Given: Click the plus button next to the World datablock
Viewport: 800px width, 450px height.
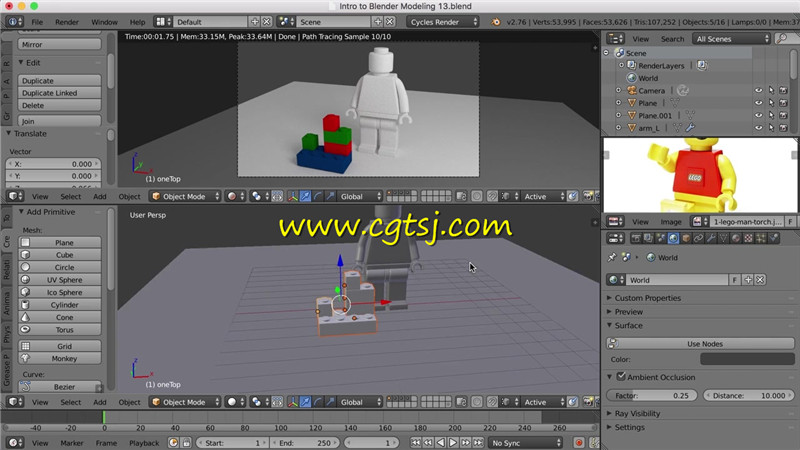Looking at the screenshot, I should tap(748, 280).
